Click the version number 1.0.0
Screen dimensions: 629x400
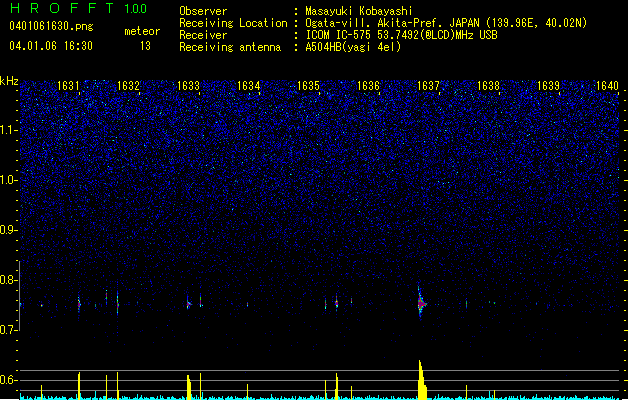[135, 9]
